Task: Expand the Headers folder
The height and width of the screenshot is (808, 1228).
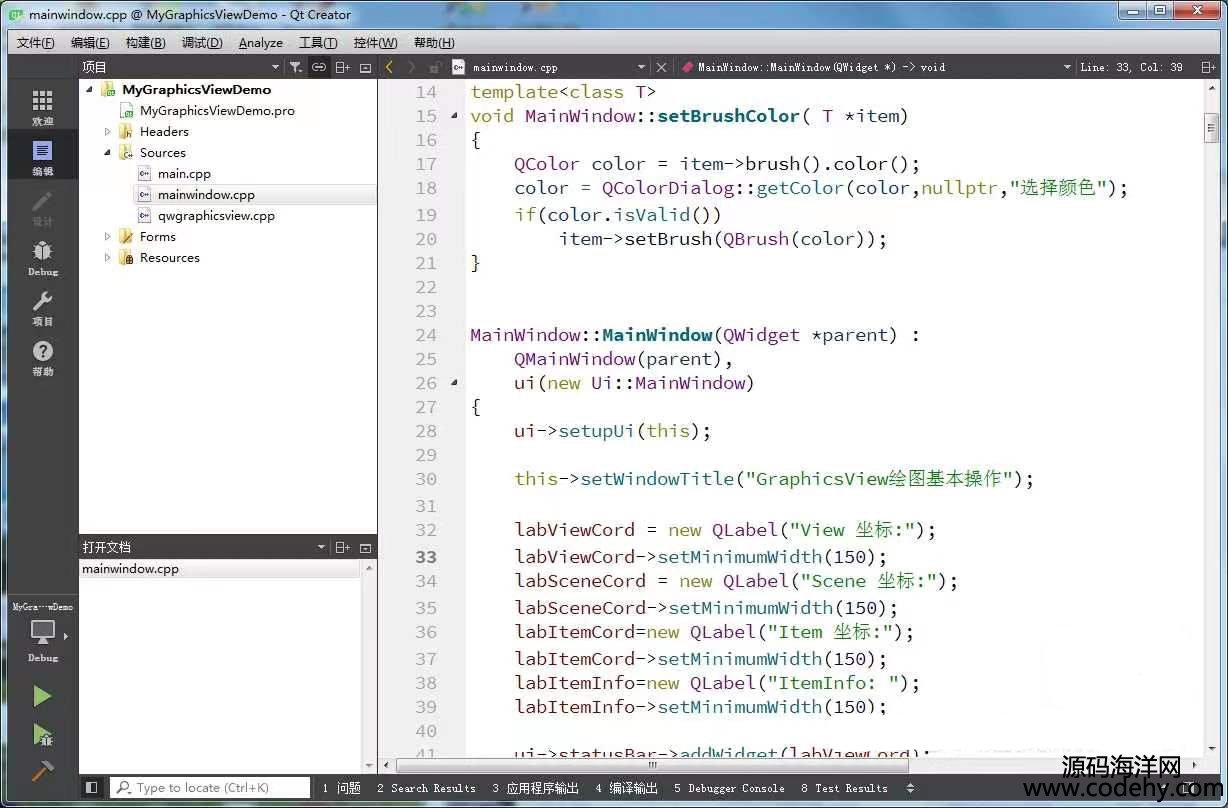Action: [x=107, y=132]
